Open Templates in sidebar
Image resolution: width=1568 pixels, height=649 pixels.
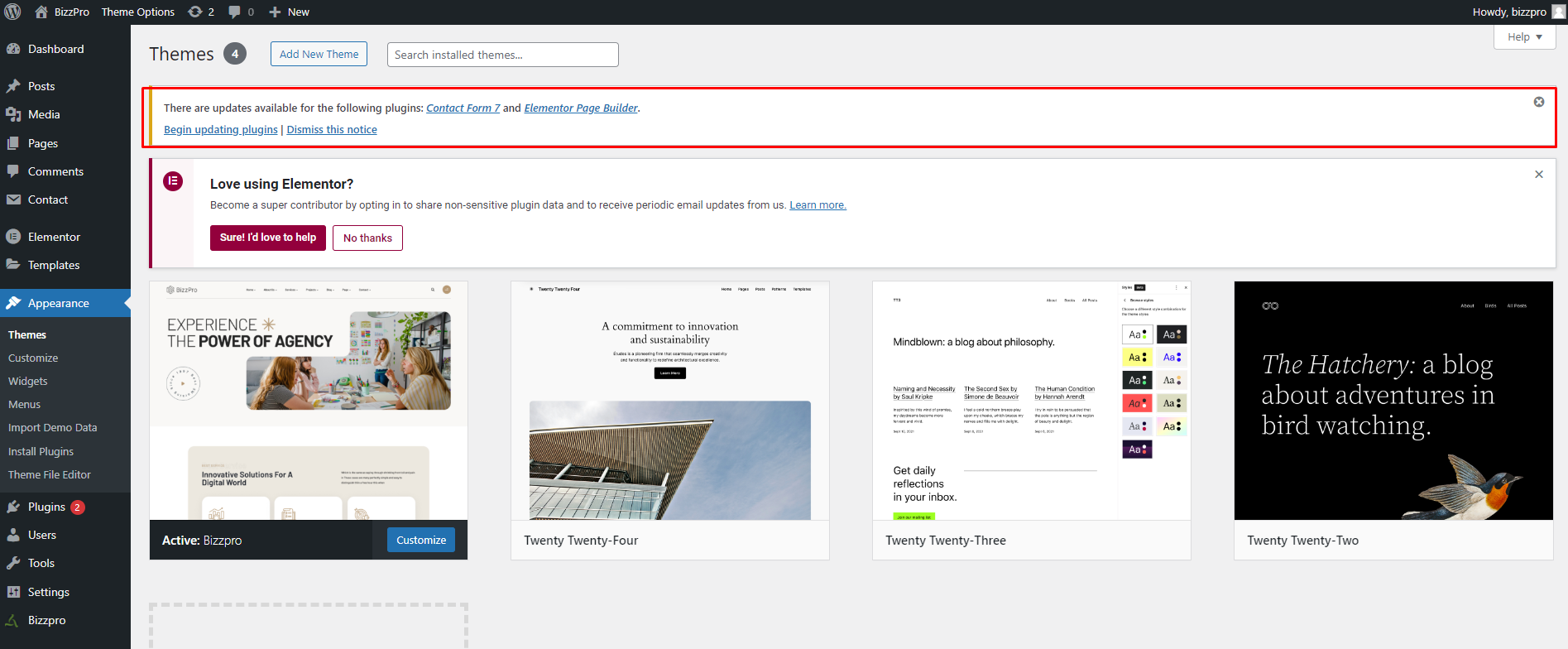[65, 265]
